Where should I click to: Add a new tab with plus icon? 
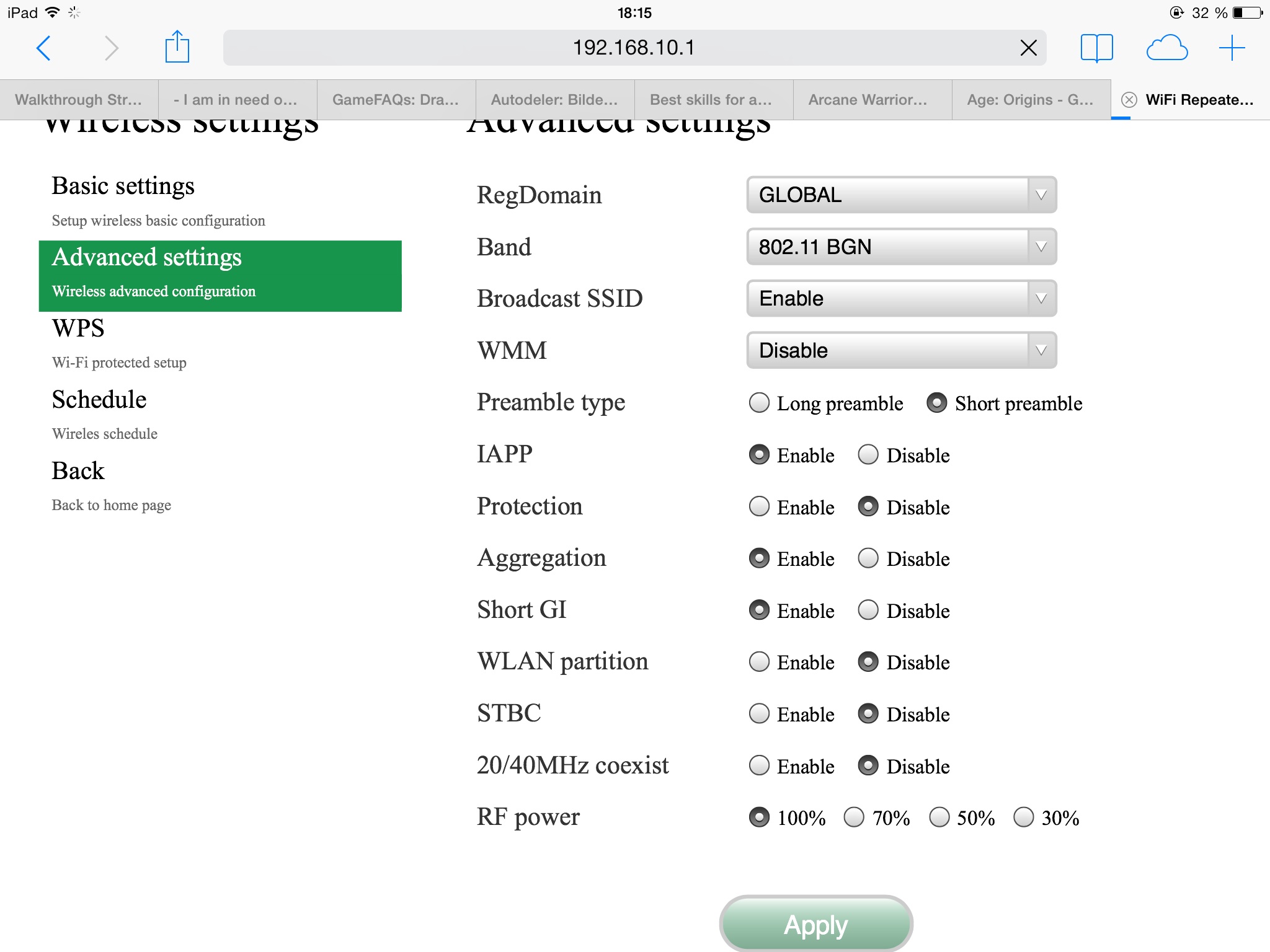(x=1232, y=48)
